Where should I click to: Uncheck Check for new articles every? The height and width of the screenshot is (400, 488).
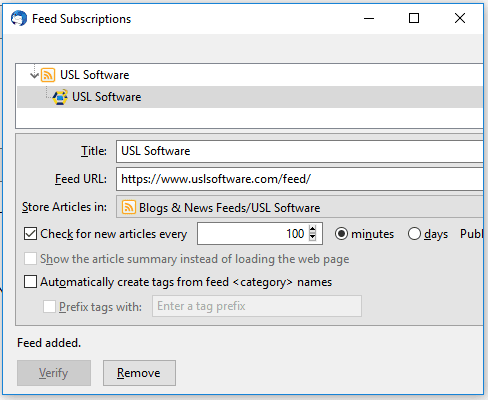click(x=30, y=234)
